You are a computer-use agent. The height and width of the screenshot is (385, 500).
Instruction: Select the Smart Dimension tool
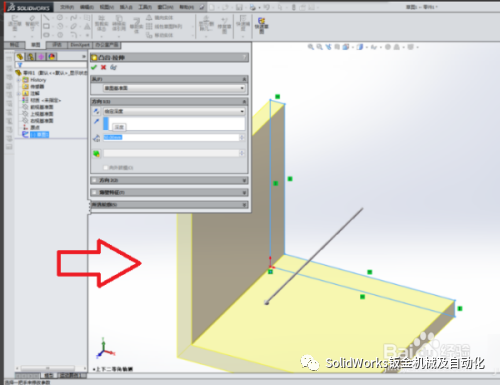[x=32, y=24]
